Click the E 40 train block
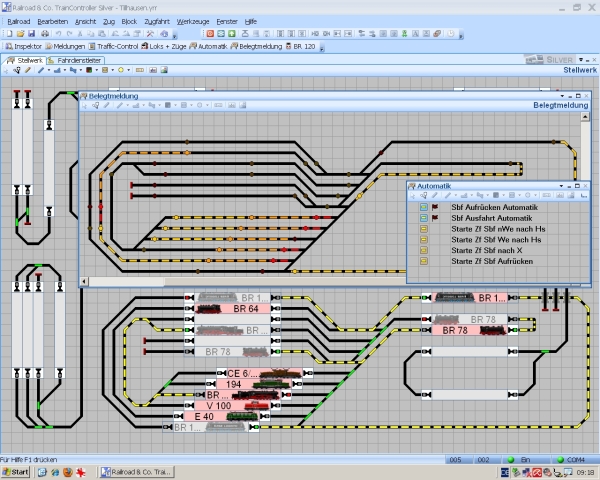Image resolution: width=600 pixels, height=480 pixels. pos(206,415)
